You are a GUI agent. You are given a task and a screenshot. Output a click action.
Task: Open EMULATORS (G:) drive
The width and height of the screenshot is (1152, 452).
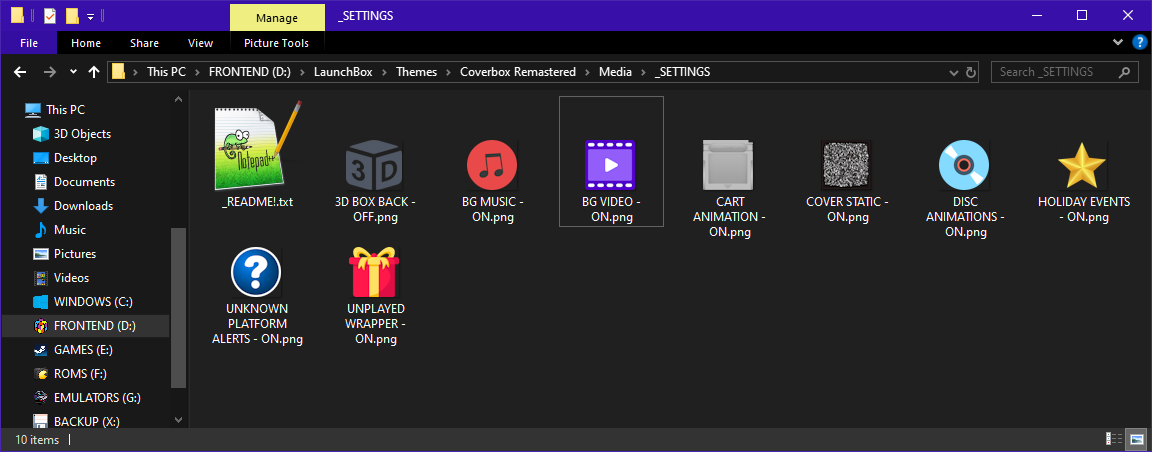point(97,398)
